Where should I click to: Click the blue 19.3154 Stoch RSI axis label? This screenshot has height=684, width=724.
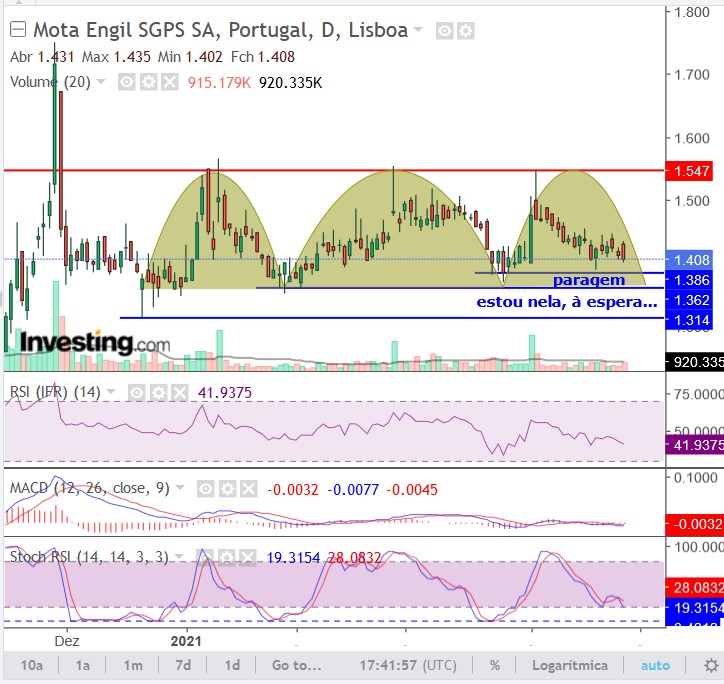[x=694, y=608]
